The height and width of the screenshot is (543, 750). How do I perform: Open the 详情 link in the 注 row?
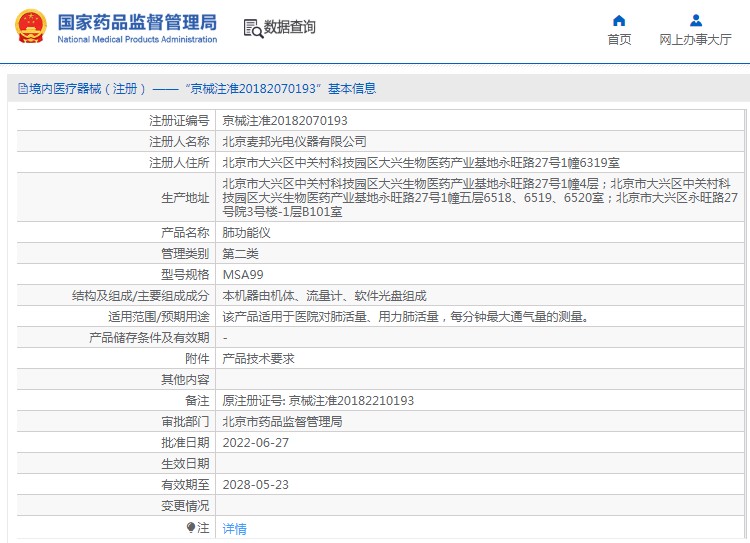pyautogui.click(x=234, y=528)
